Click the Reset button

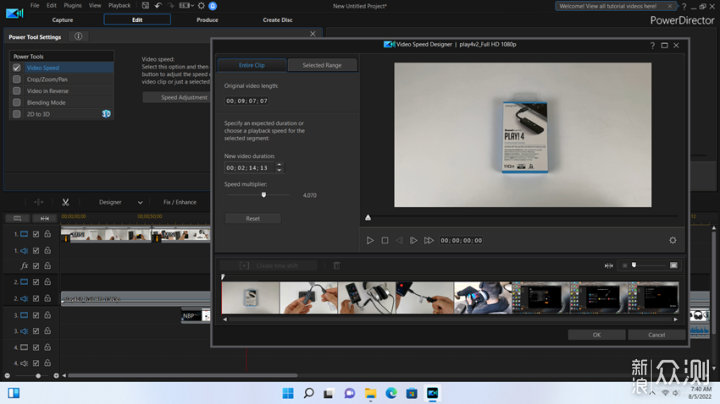(253, 218)
